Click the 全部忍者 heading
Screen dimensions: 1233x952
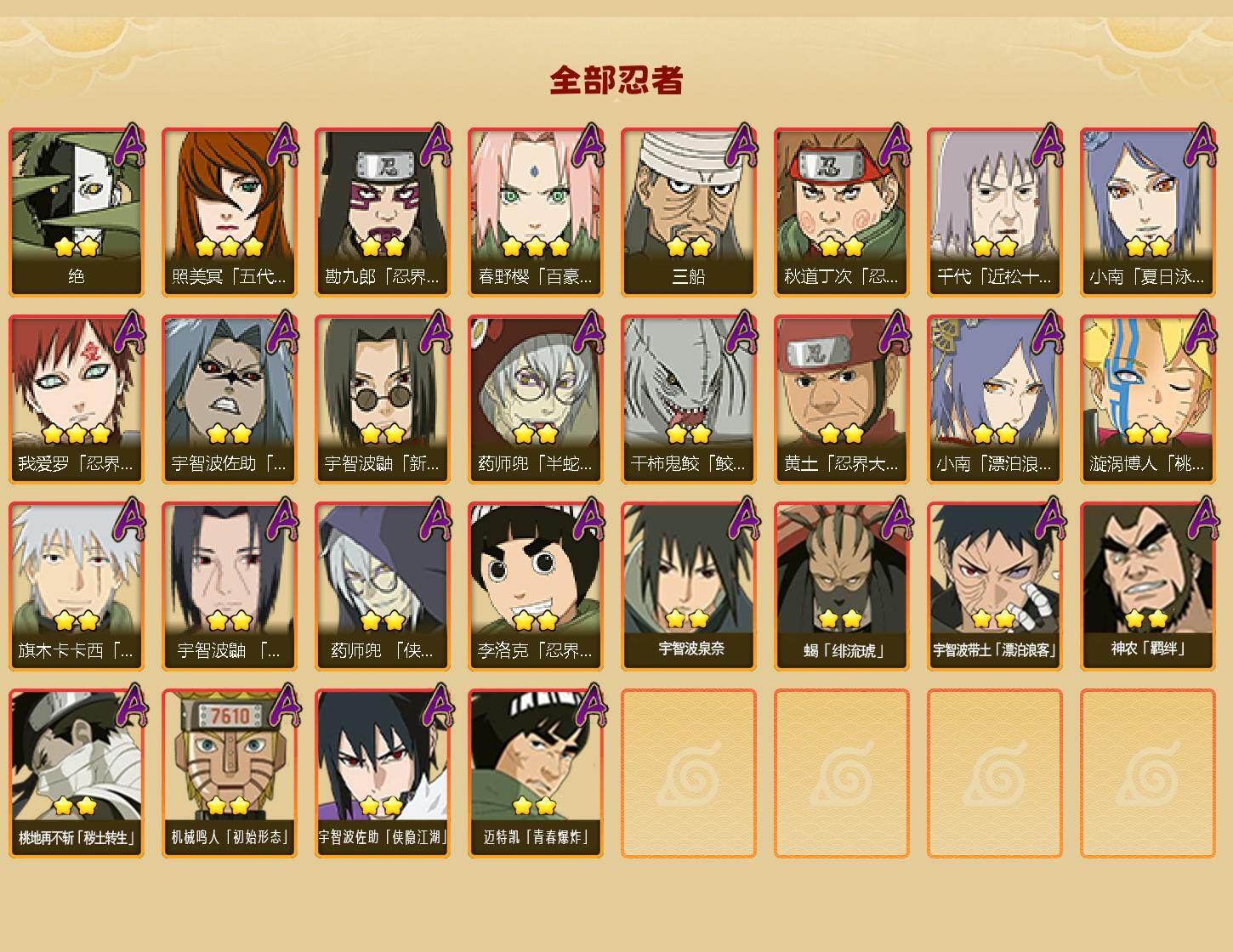[x=616, y=80]
